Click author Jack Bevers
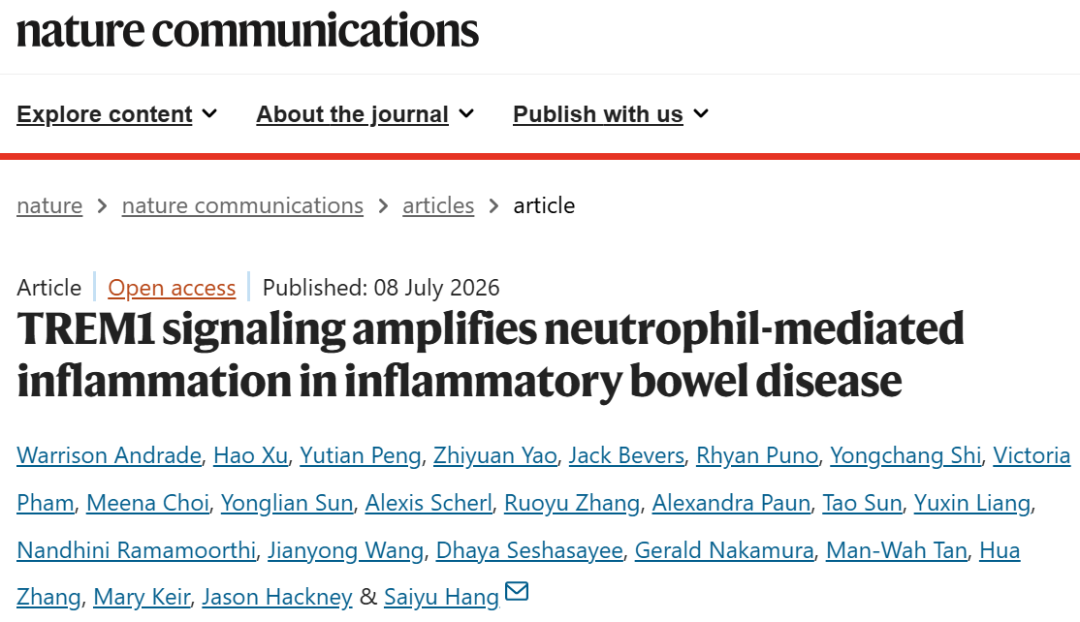 tap(626, 455)
